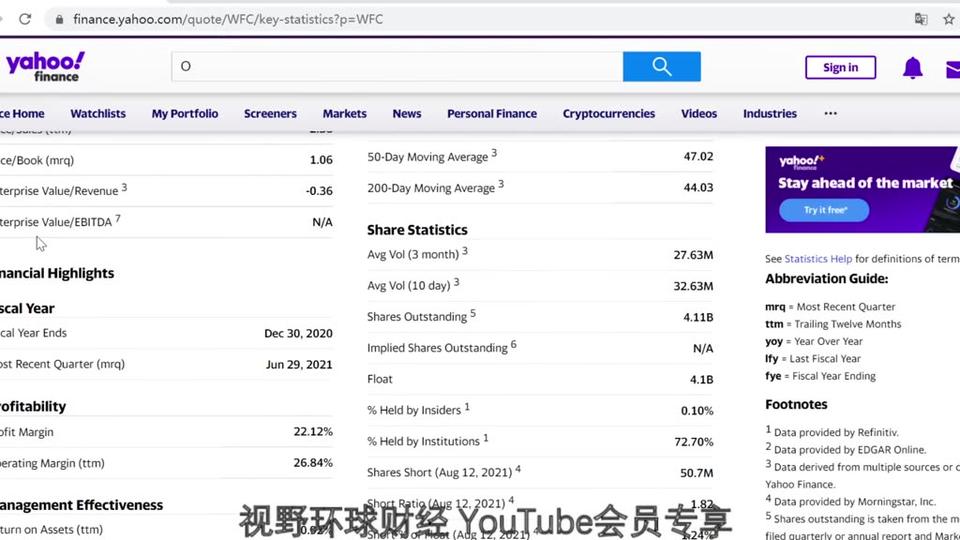Viewport: 960px width, 540px height.
Task: Bookmark this page with the star icon
Action: [949, 19]
